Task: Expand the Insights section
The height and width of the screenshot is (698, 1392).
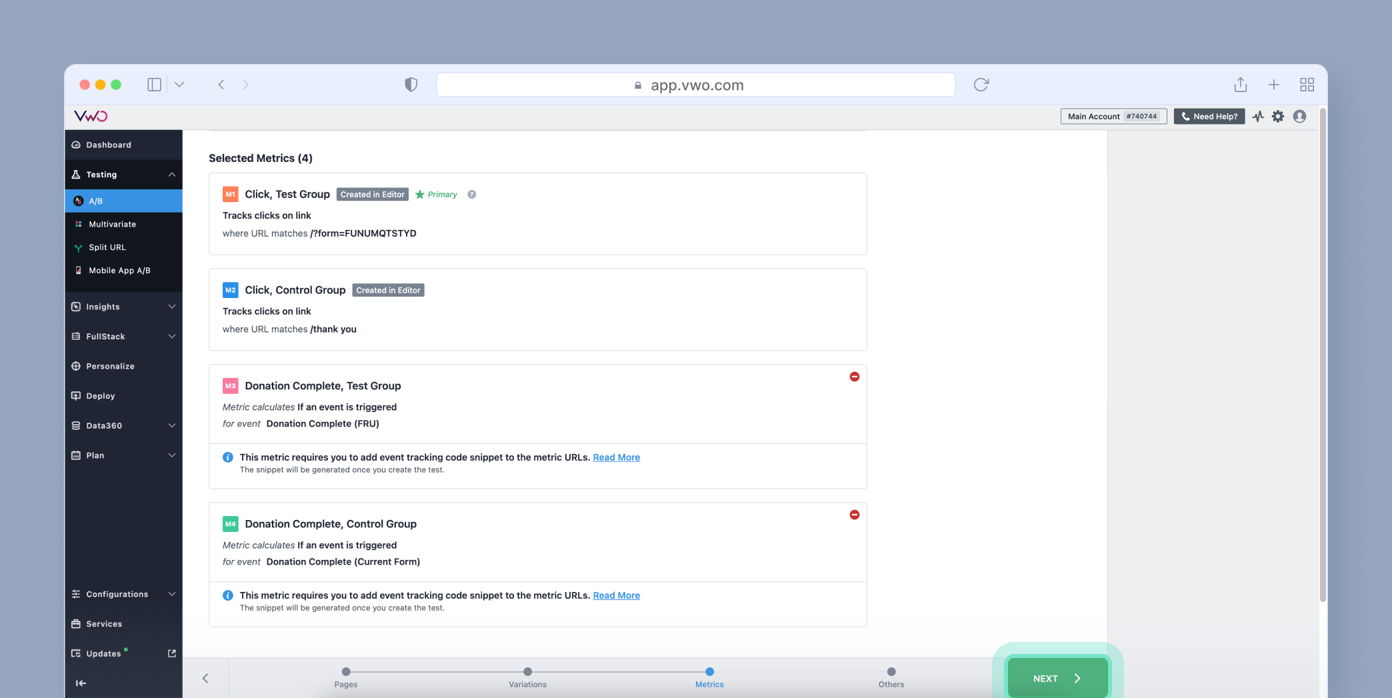Action: coord(102,306)
